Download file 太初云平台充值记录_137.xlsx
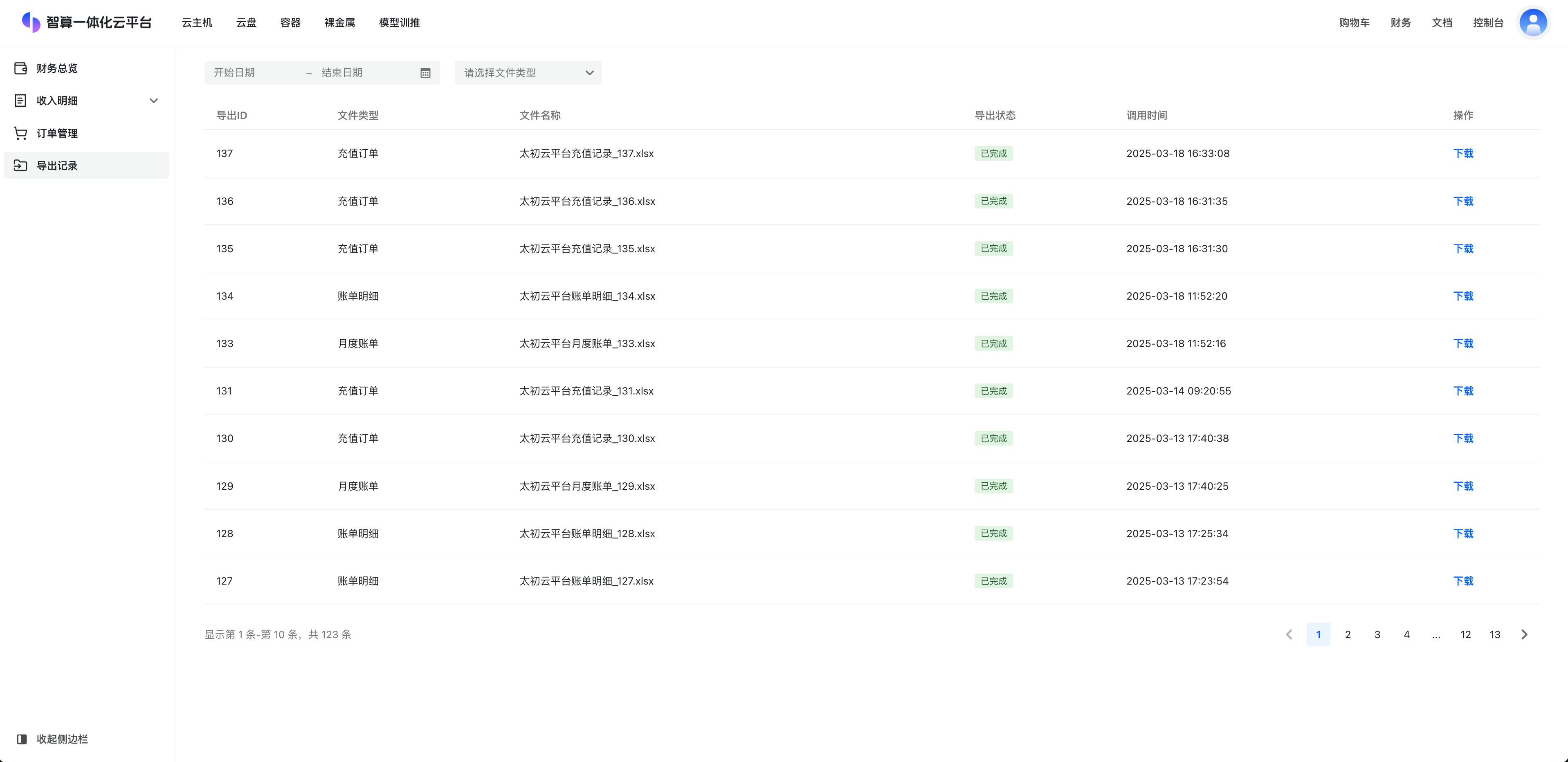Viewport: 1568px width, 762px height. pos(1463,153)
